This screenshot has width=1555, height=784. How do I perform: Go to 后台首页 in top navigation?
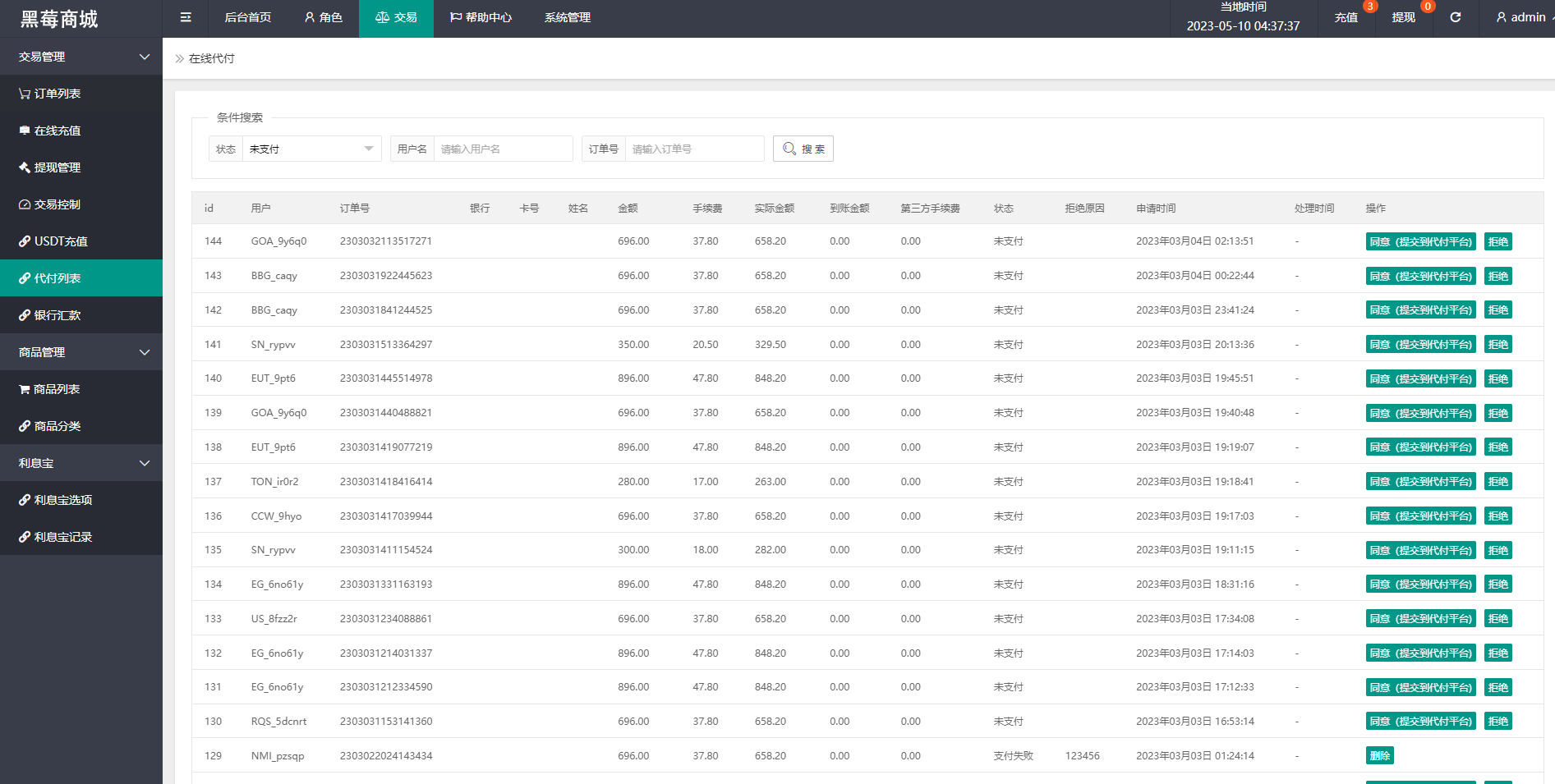click(x=248, y=17)
